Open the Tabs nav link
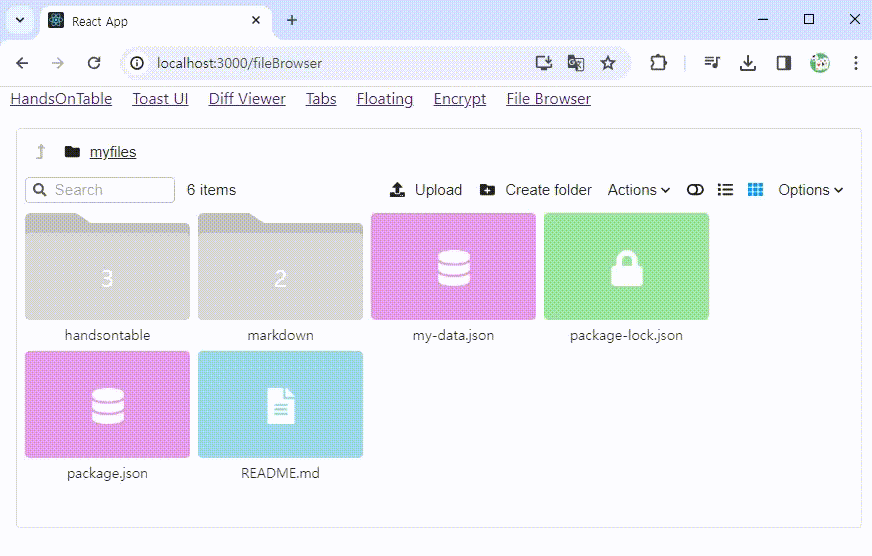Viewport: 872px width, 556px height. (321, 99)
